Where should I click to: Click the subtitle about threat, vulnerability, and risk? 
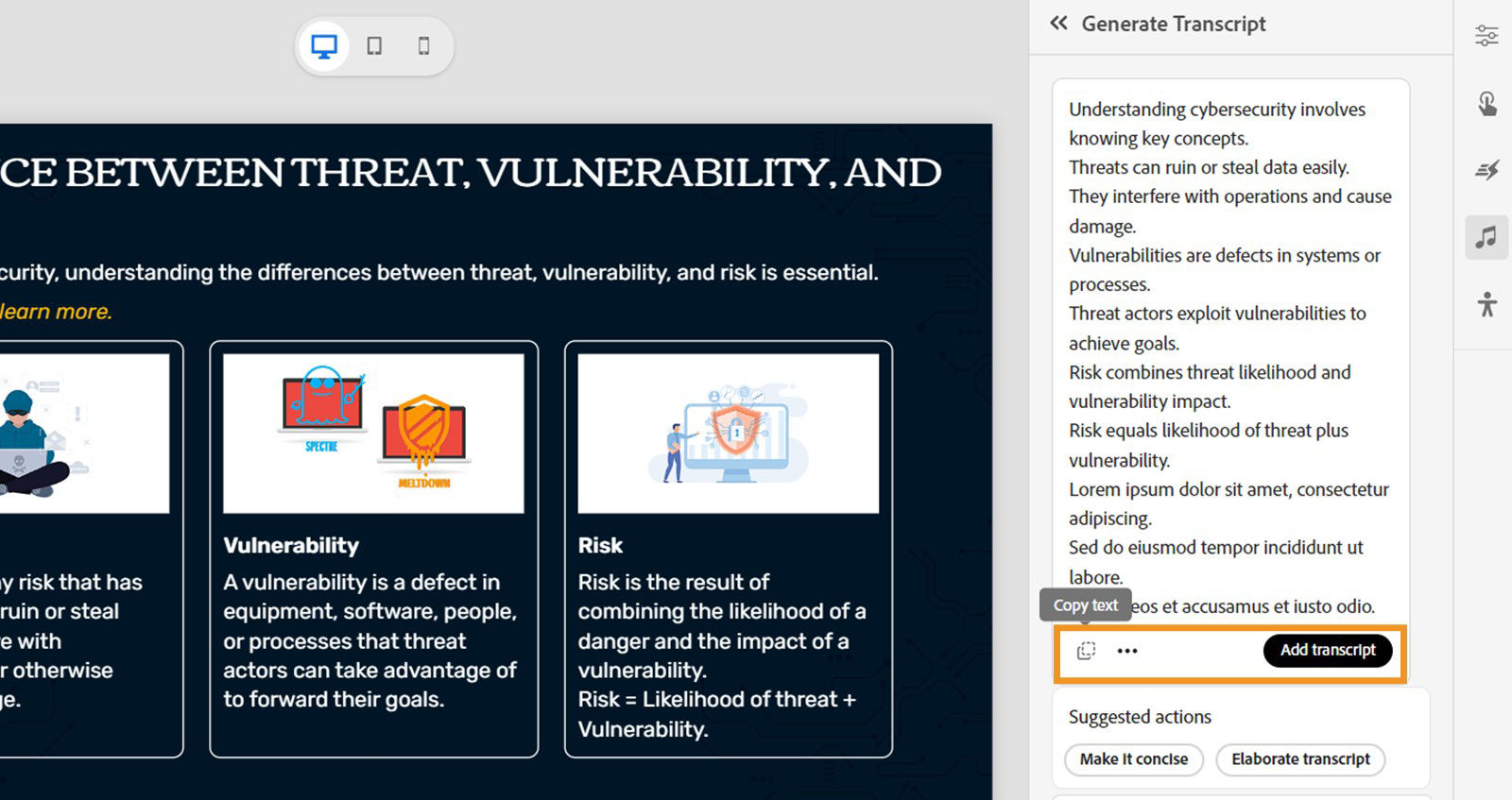pyautogui.click(x=439, y=273)
